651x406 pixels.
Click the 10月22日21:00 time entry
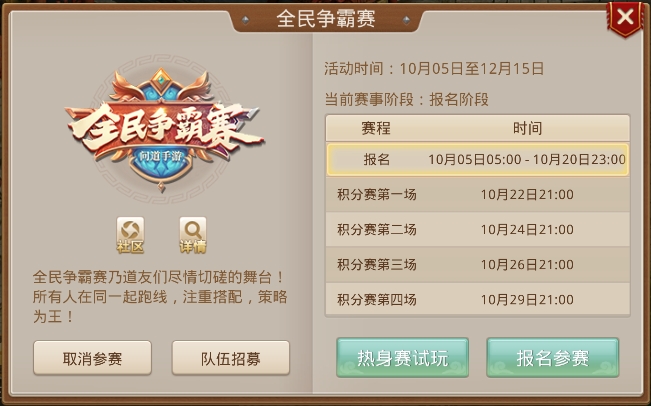click(527, 195)
